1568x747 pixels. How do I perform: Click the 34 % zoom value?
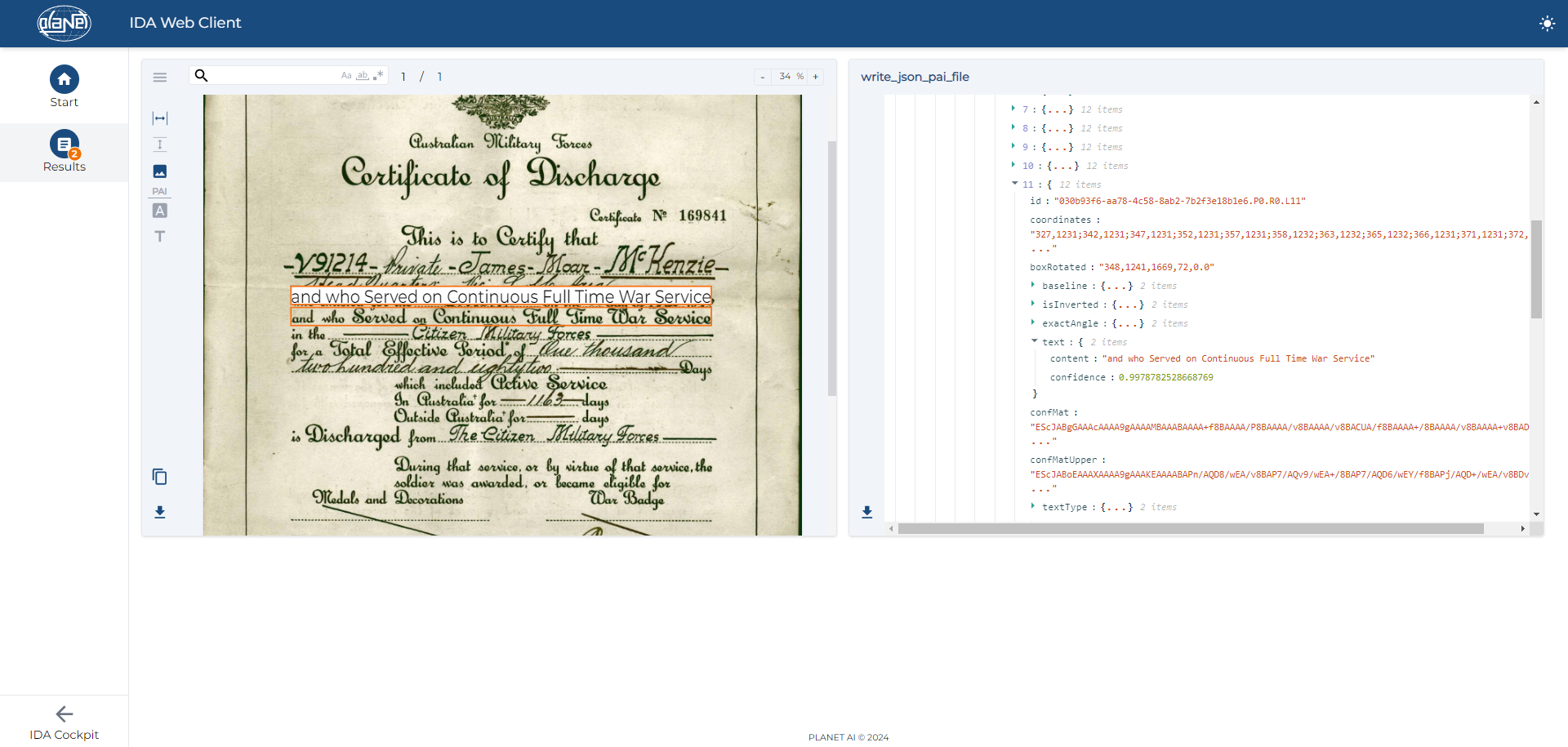click(791, 77)
